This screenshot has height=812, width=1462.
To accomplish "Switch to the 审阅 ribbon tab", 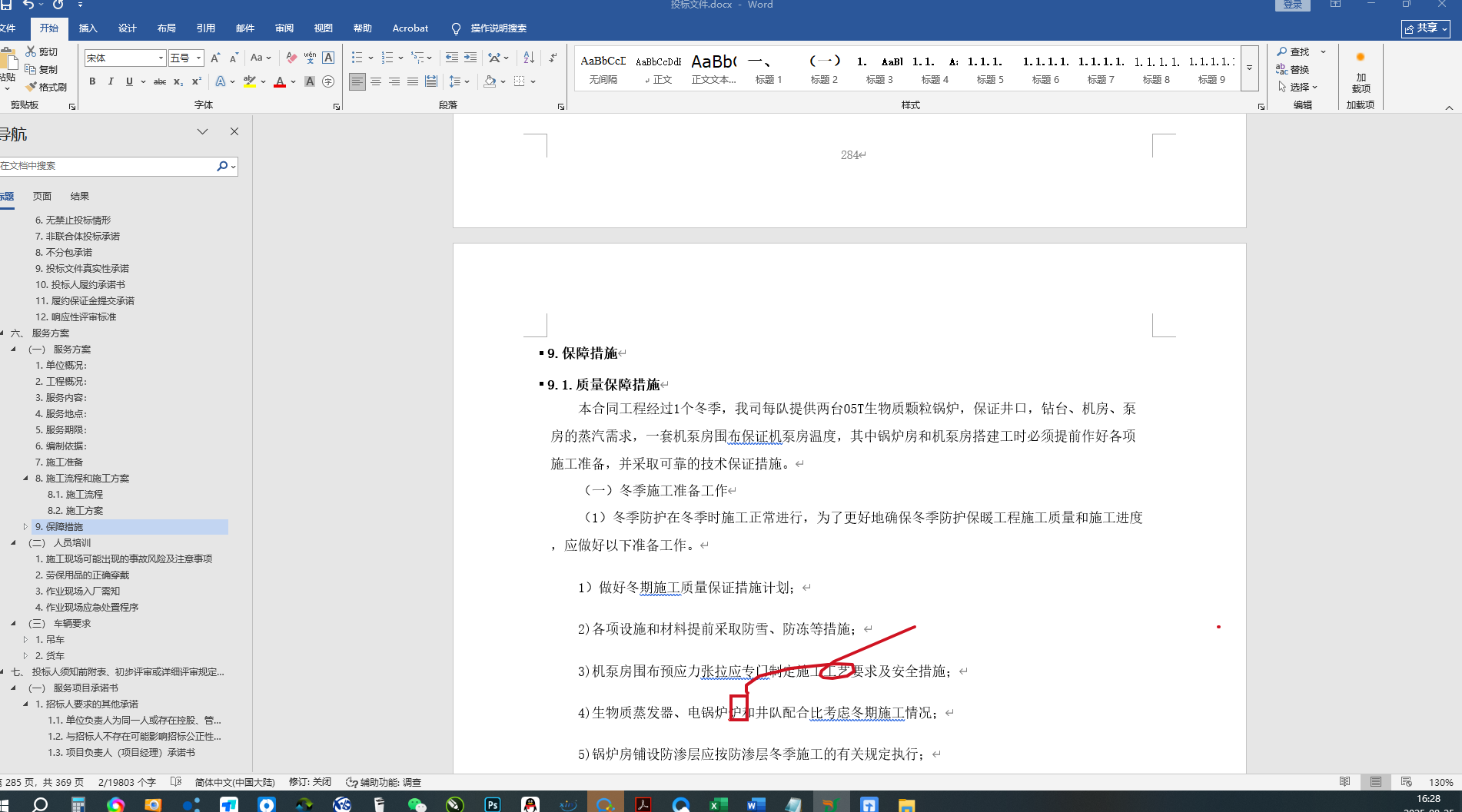I will click(284, 28).
